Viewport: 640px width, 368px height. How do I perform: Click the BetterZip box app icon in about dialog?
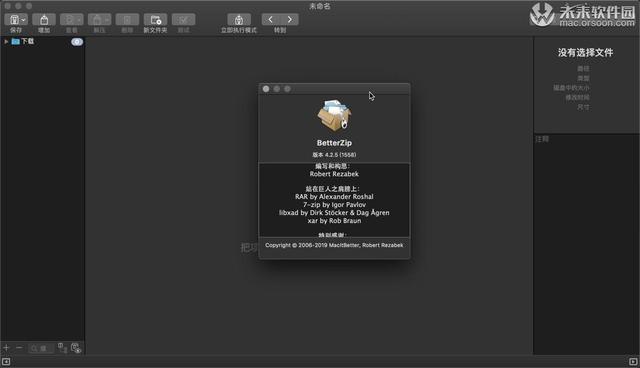334,115
